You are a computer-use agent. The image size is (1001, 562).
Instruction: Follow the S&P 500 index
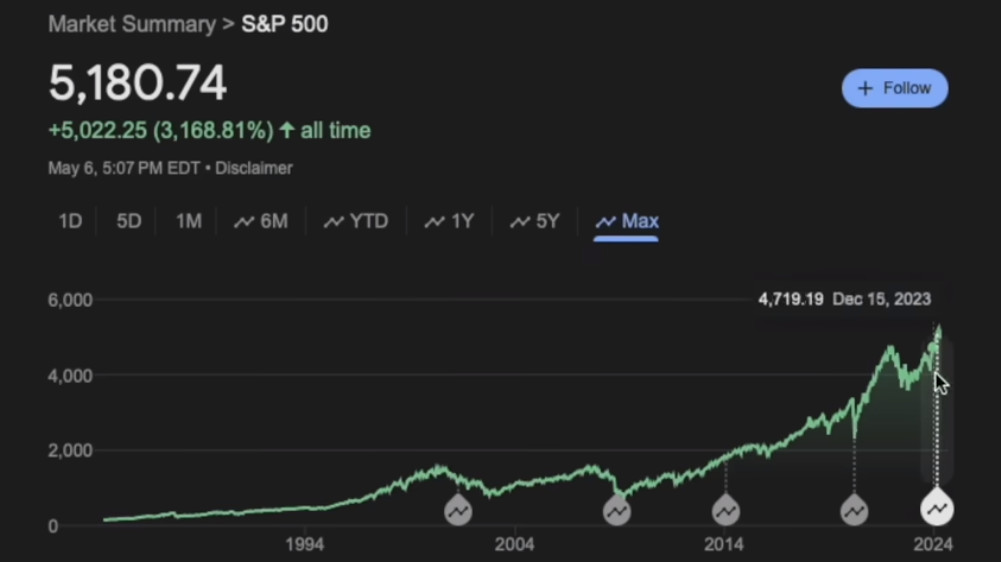point(895,88)
